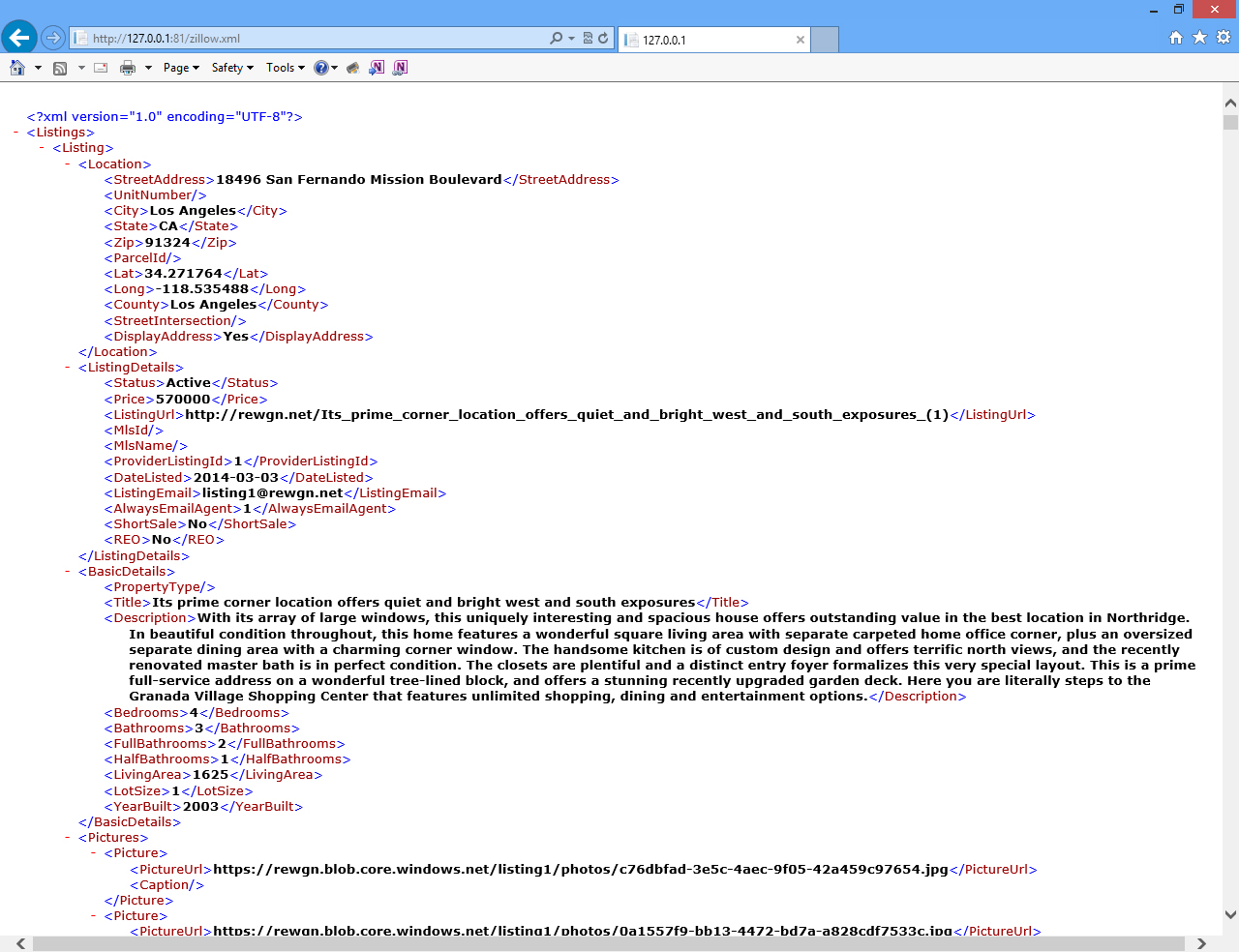
Task: Click the first PictureUrl ending c97654.jpg
Action: [581, 870]
